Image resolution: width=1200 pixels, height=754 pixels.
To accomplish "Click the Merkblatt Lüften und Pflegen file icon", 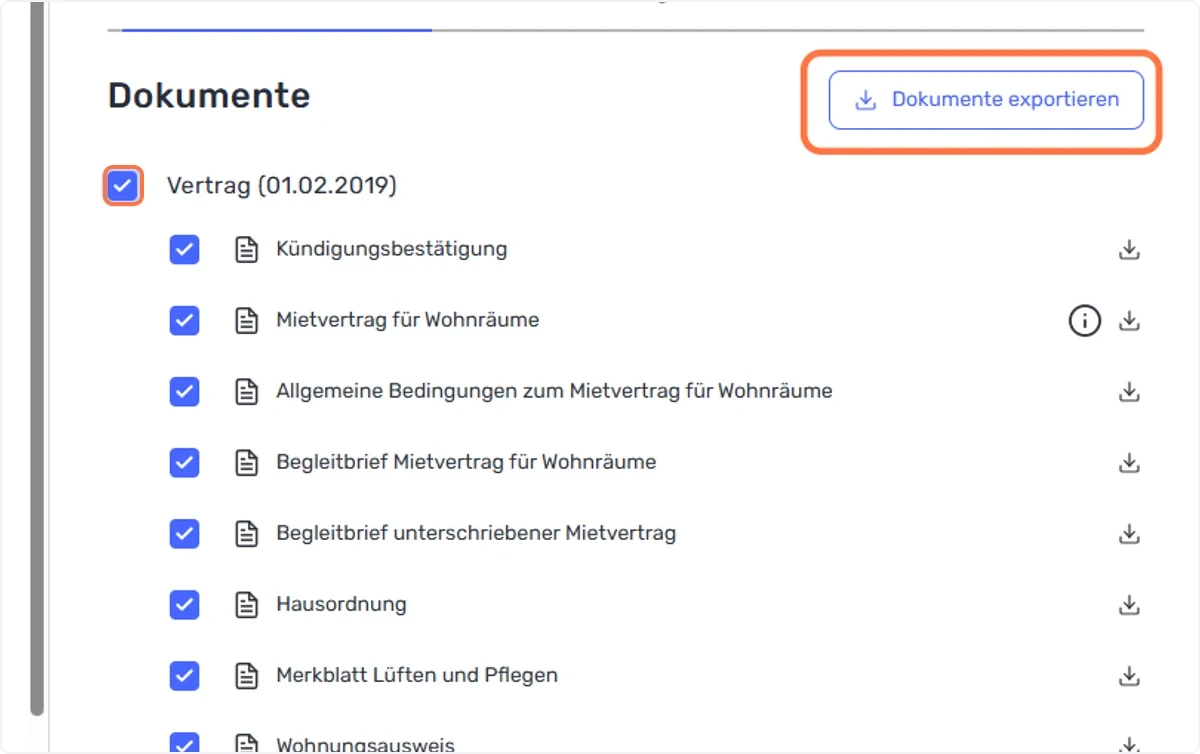I will [x=246, y=676].
